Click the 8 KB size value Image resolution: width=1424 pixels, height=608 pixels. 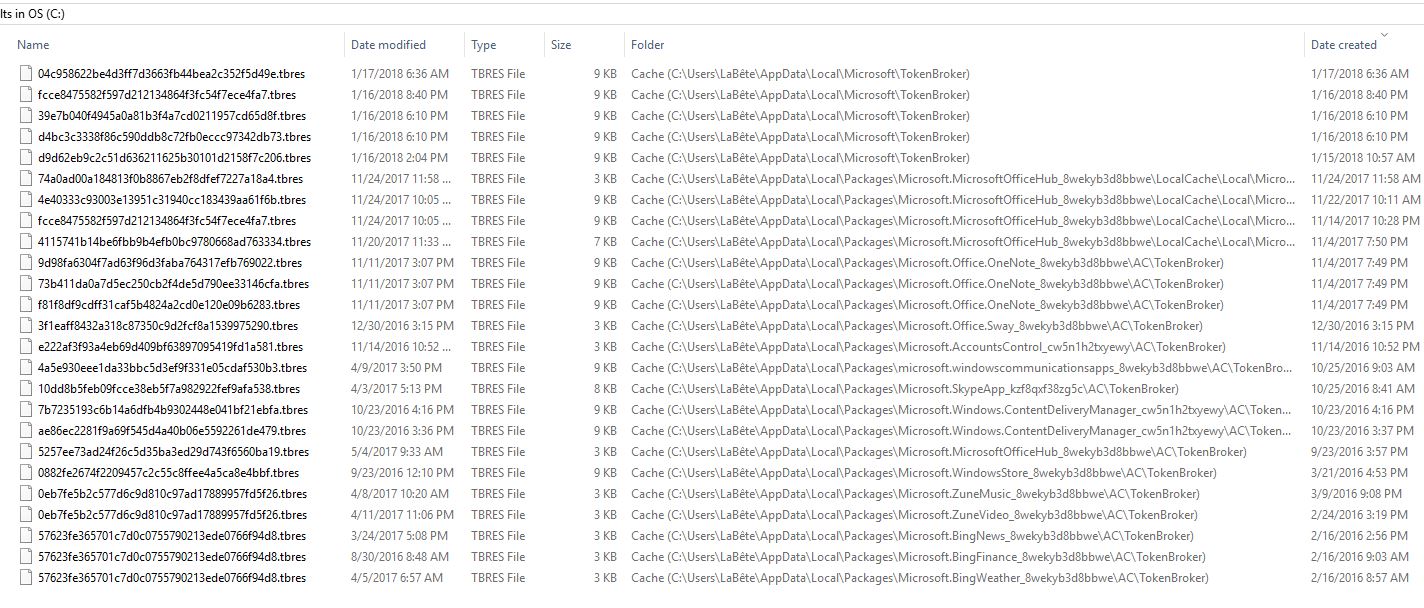(x=605, y=389)
